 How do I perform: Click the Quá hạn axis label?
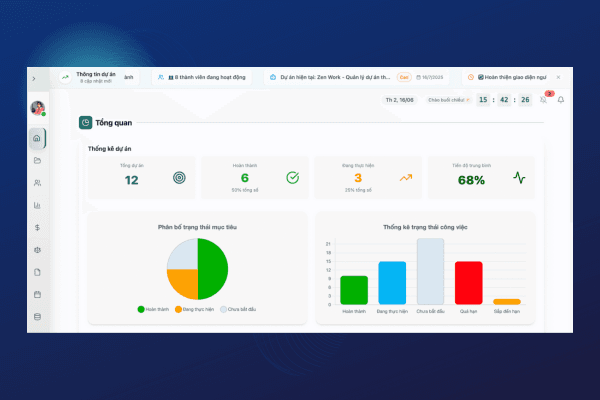coord(468,312)
